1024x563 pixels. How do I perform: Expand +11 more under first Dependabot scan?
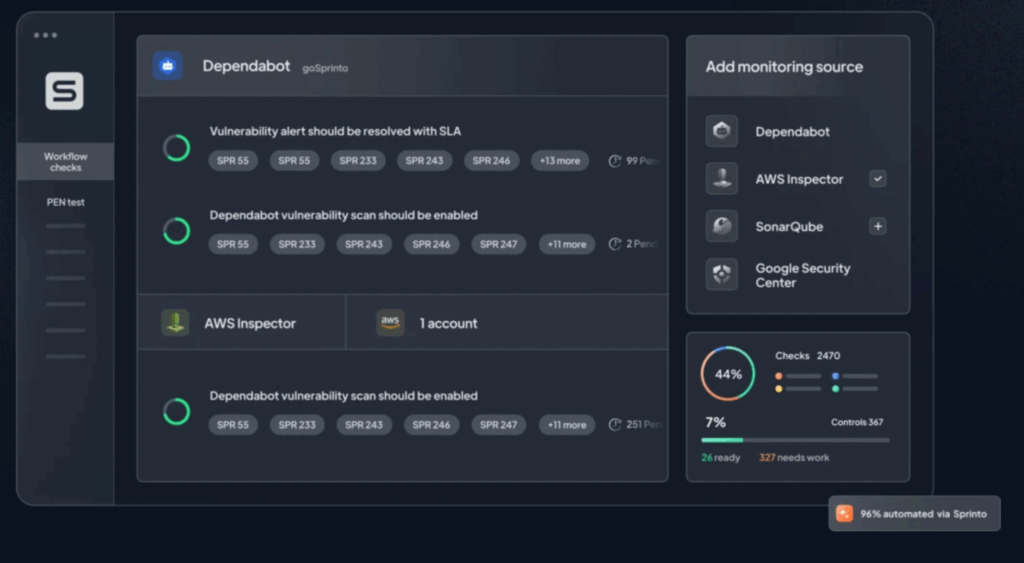(566, 244)
